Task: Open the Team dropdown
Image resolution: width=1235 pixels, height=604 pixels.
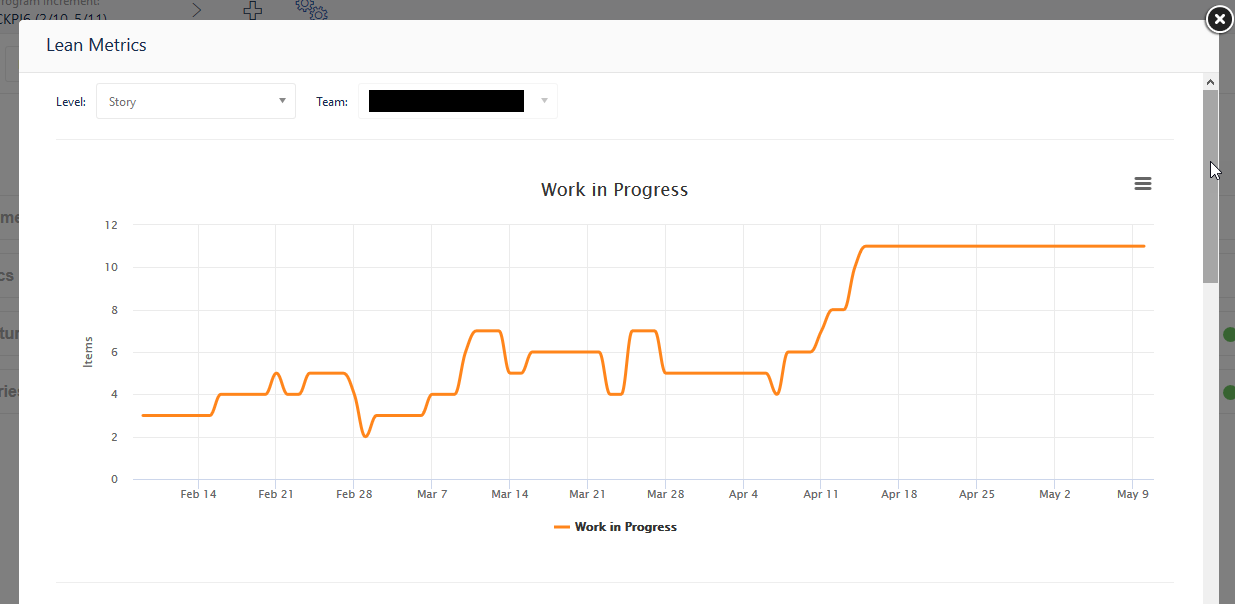Action: coord(458,101)
